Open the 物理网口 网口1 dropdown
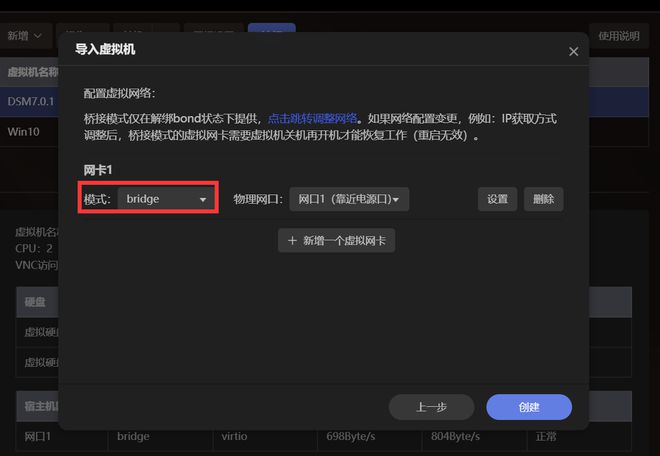Screen dimensions: 660x456 tap(349, 199)
